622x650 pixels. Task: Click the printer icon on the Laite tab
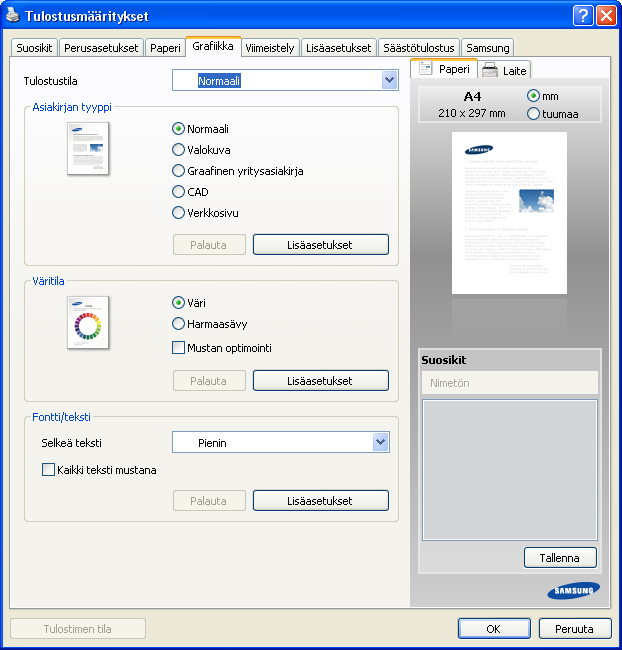[x=490, y=70]
